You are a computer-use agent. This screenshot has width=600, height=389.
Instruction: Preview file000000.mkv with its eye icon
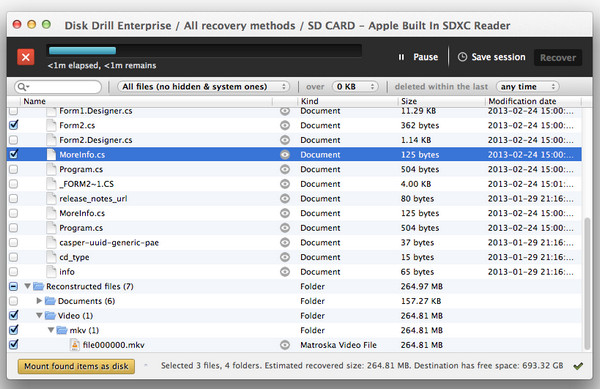285,345
